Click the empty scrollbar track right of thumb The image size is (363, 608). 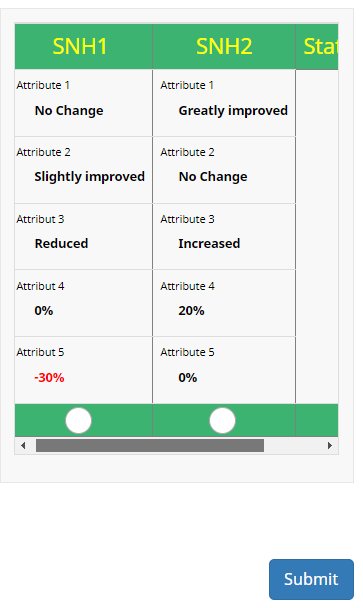point(293,445)
